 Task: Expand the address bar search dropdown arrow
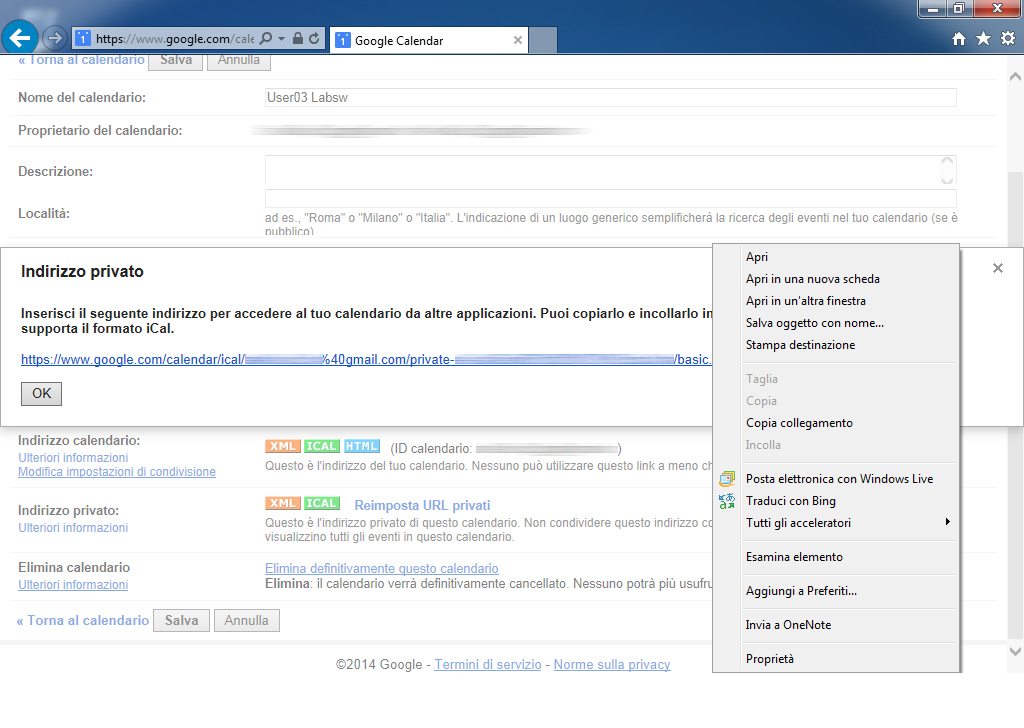(280, 39)
